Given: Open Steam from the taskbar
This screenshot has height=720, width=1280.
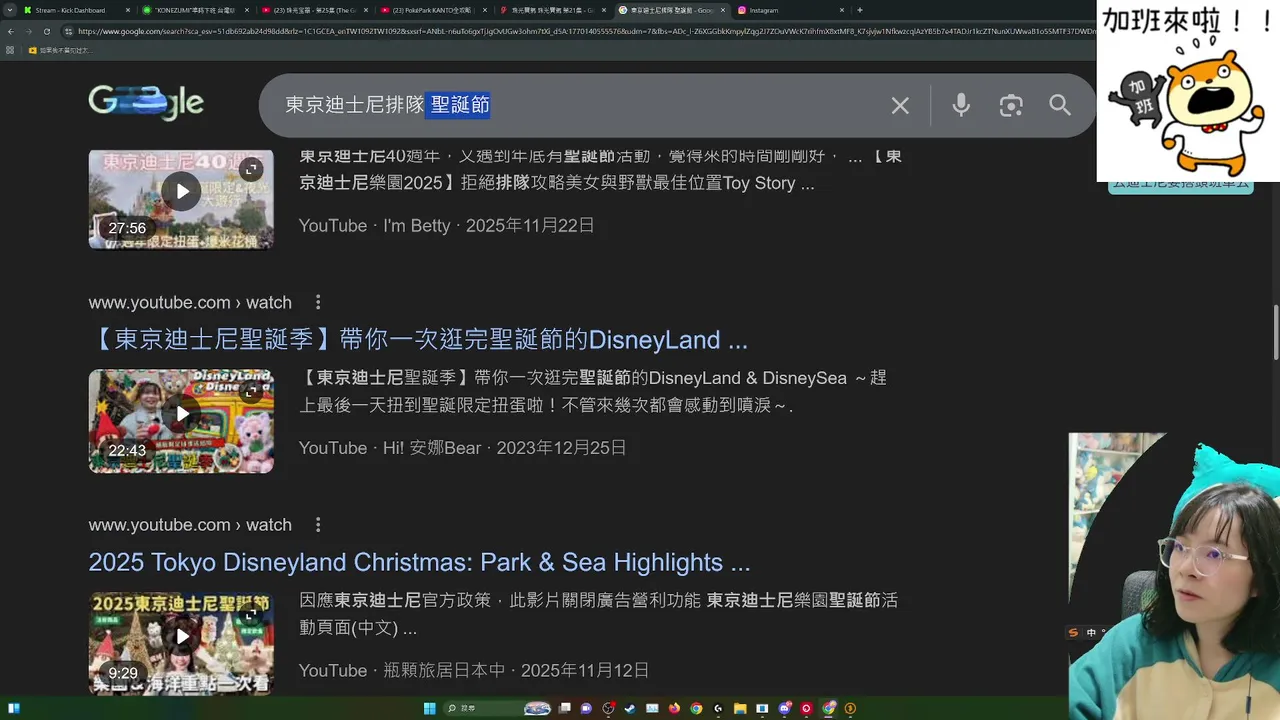Looking at the screenshot, I should coord(630,709).
